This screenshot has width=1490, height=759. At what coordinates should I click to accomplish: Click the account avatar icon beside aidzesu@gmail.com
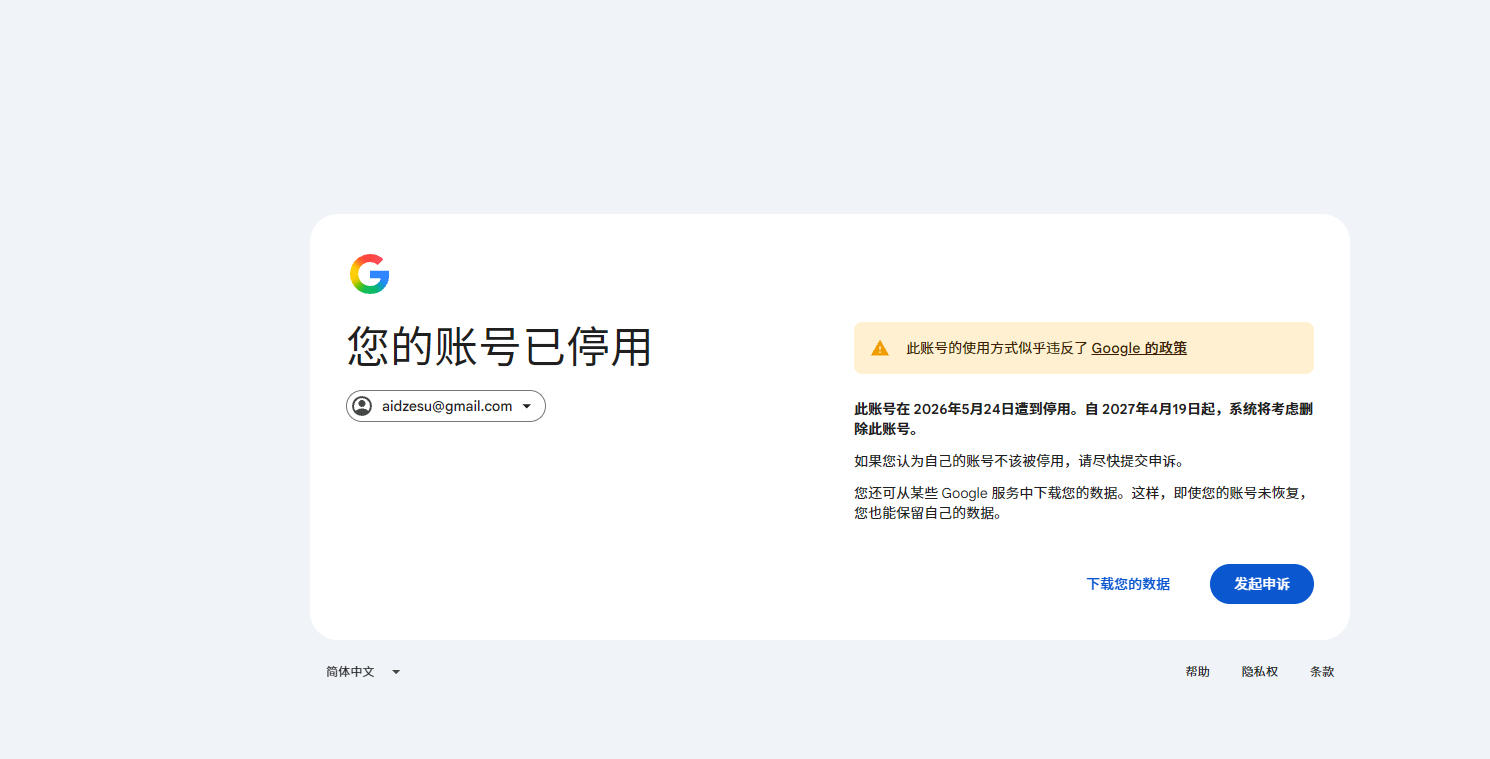(x=362, y=406)
